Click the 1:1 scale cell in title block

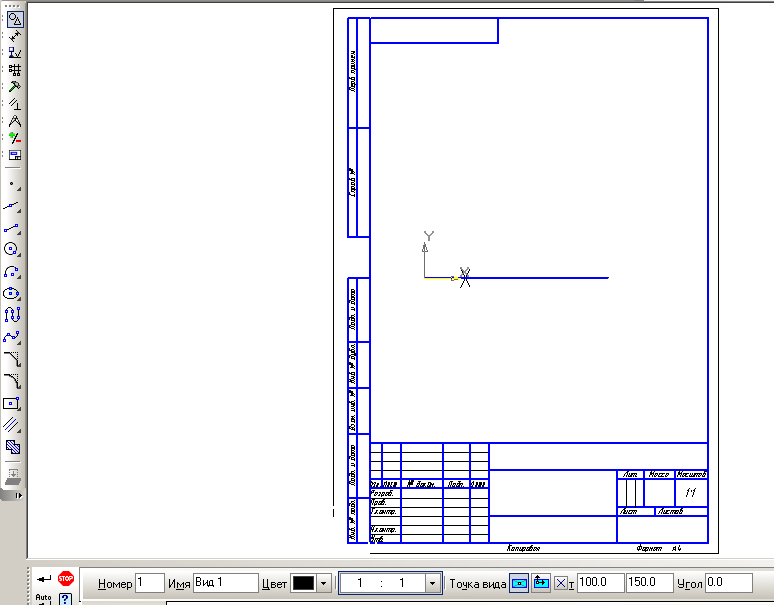pyautogui.click(x=691, y=492)
